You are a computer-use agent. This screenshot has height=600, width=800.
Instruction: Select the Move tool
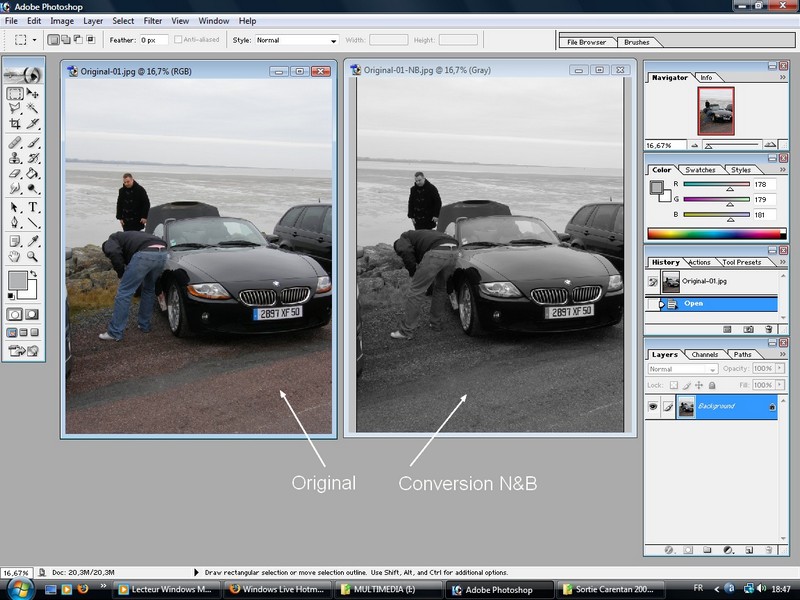(33, 93)
